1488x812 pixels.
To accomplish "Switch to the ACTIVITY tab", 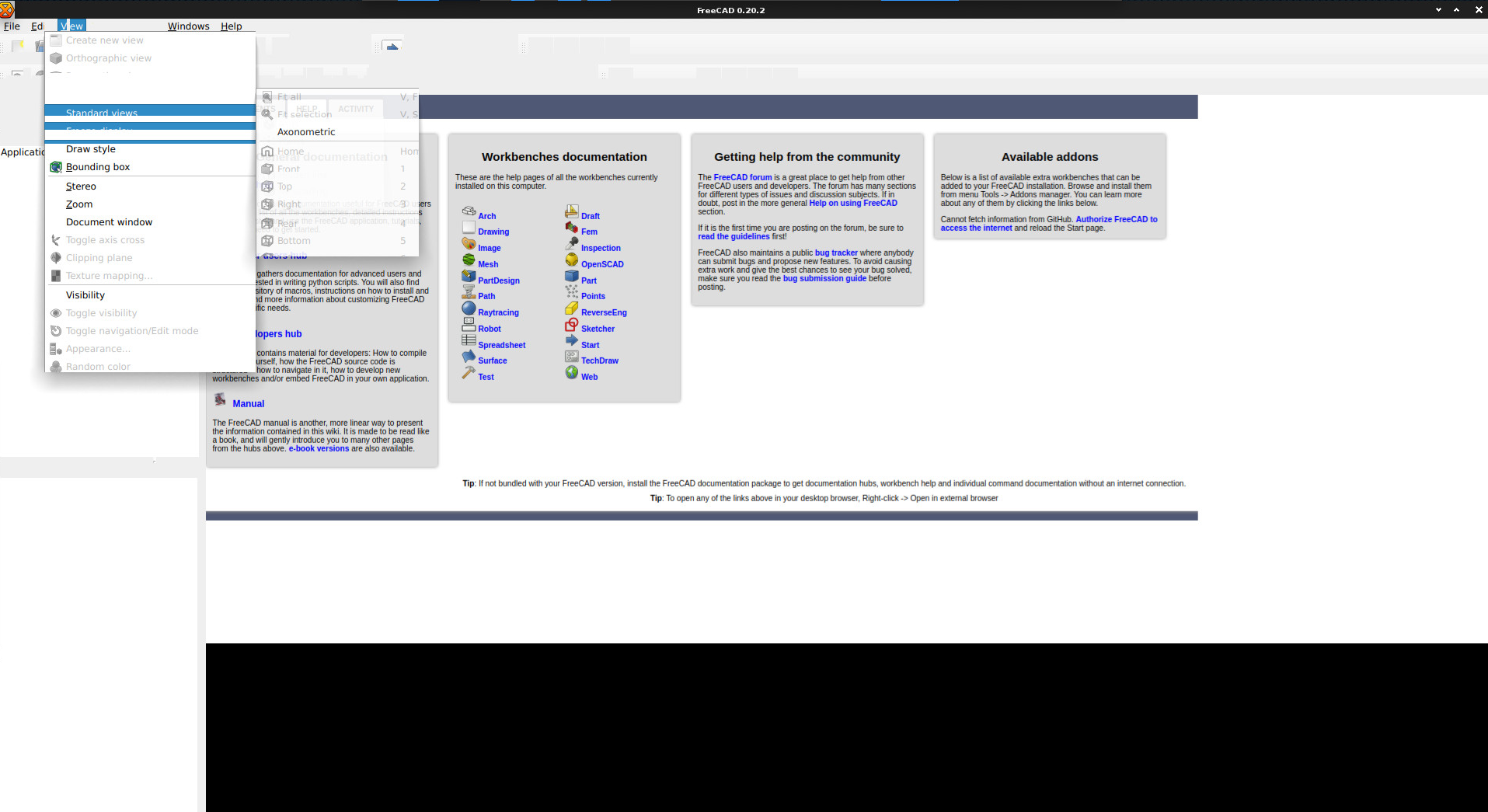I will [355, 109].
